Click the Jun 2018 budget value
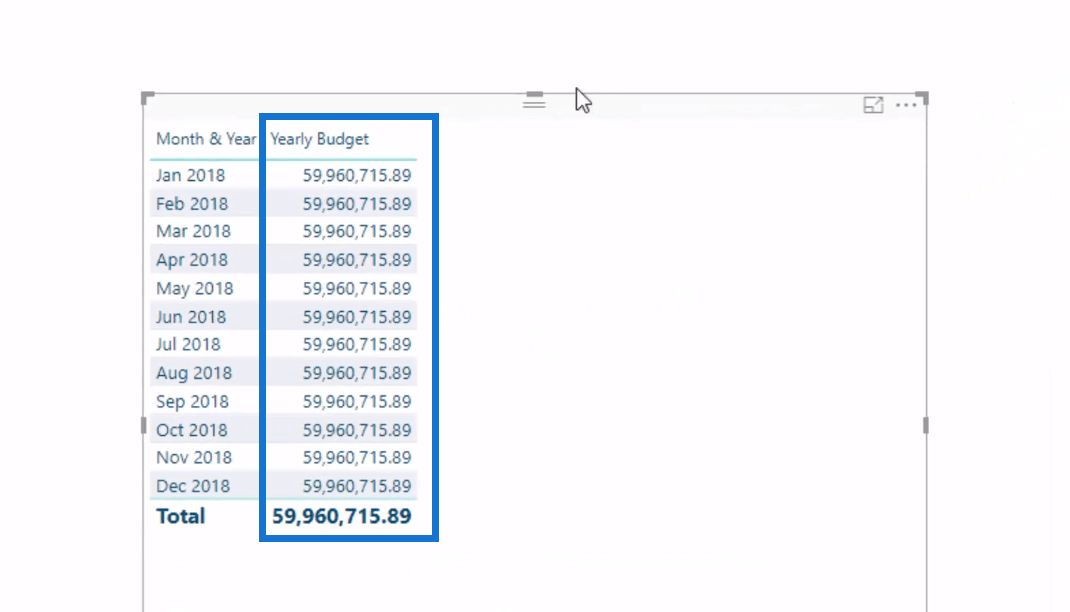The height and width of the screenshot is (612, 1070). click(x=357, y=317)
